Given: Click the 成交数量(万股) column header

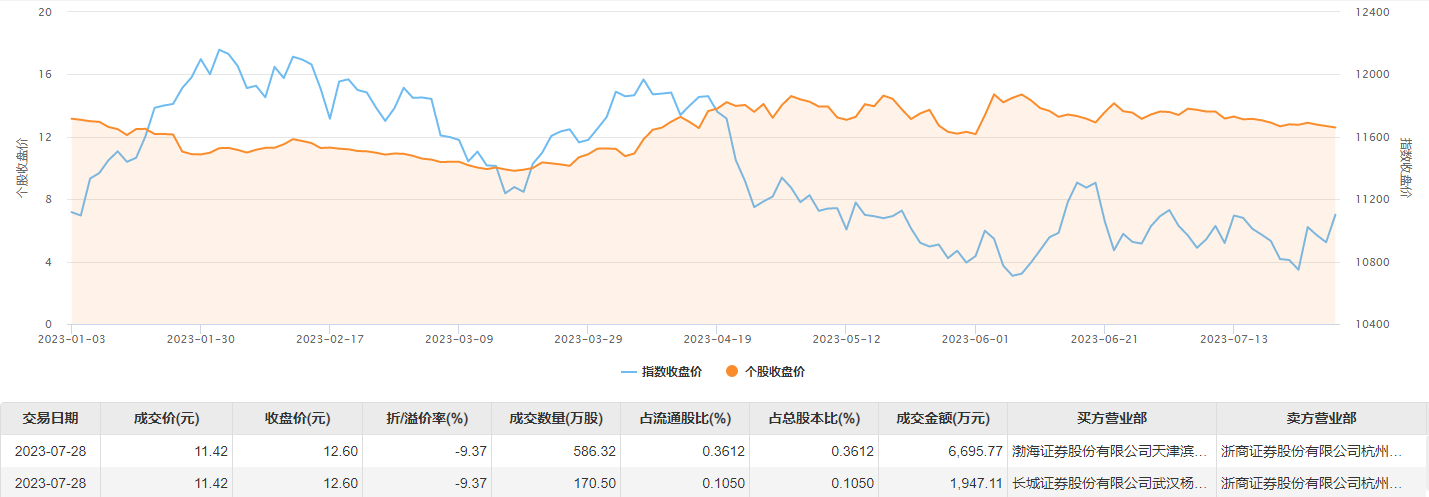Looking at the screenshot, I should 557,419.
